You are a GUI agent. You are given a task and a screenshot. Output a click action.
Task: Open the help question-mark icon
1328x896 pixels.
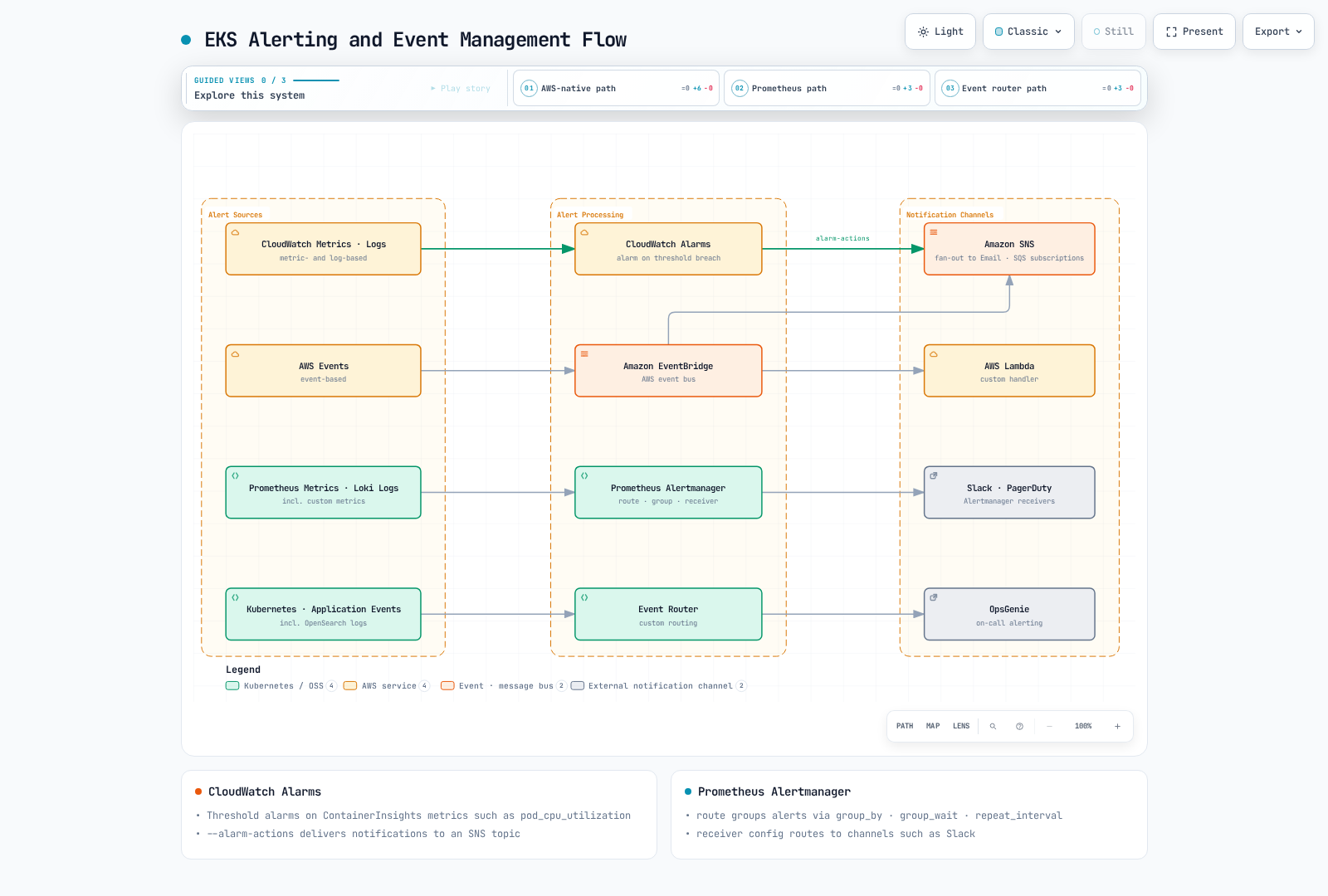tap(1019, 726)
